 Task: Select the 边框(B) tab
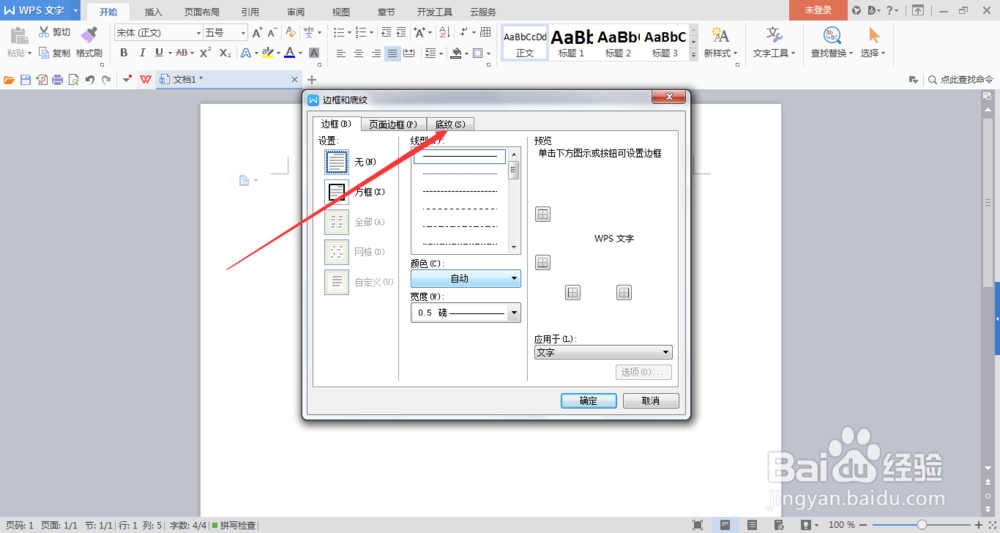tap(336, 124)
